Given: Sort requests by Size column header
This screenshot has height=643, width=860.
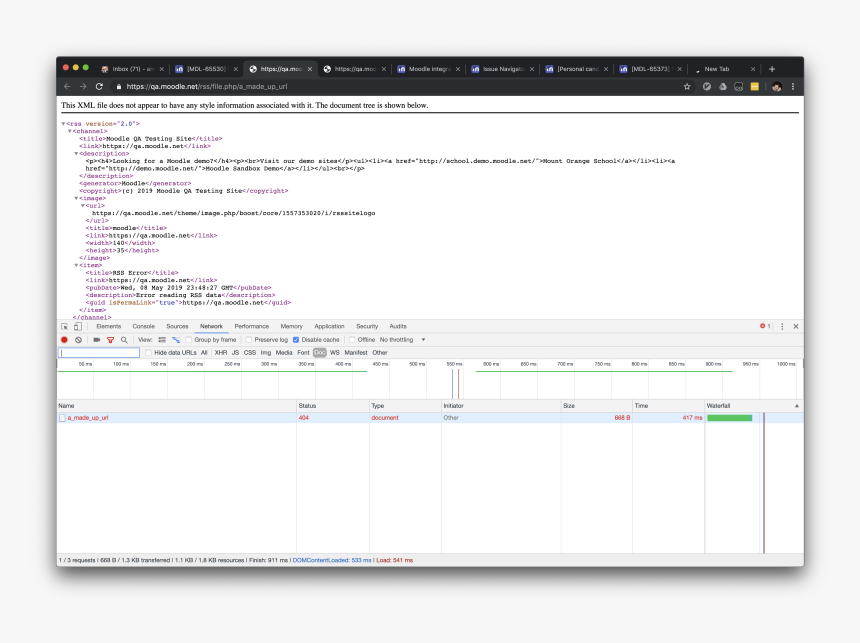Looking at the screenshot, I should (x=596, y=406).
